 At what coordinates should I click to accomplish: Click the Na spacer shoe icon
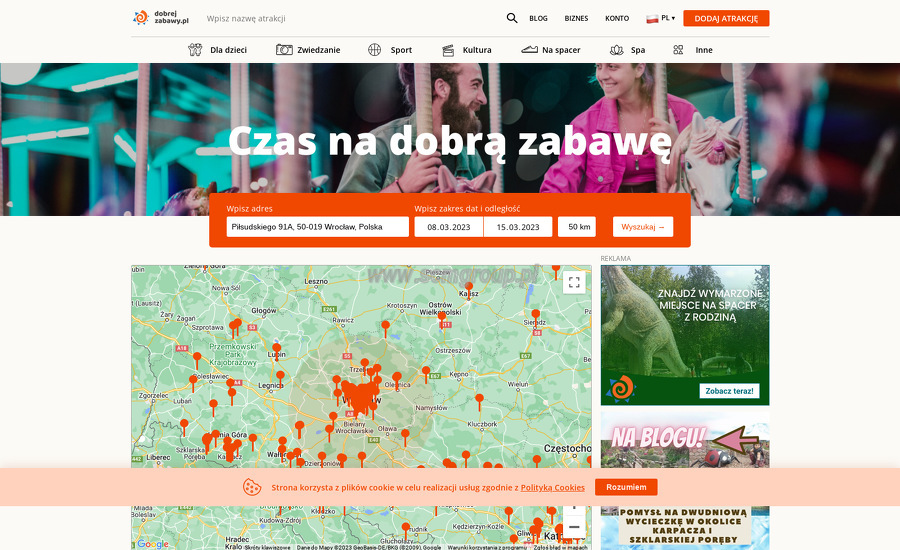click(529, 50)
